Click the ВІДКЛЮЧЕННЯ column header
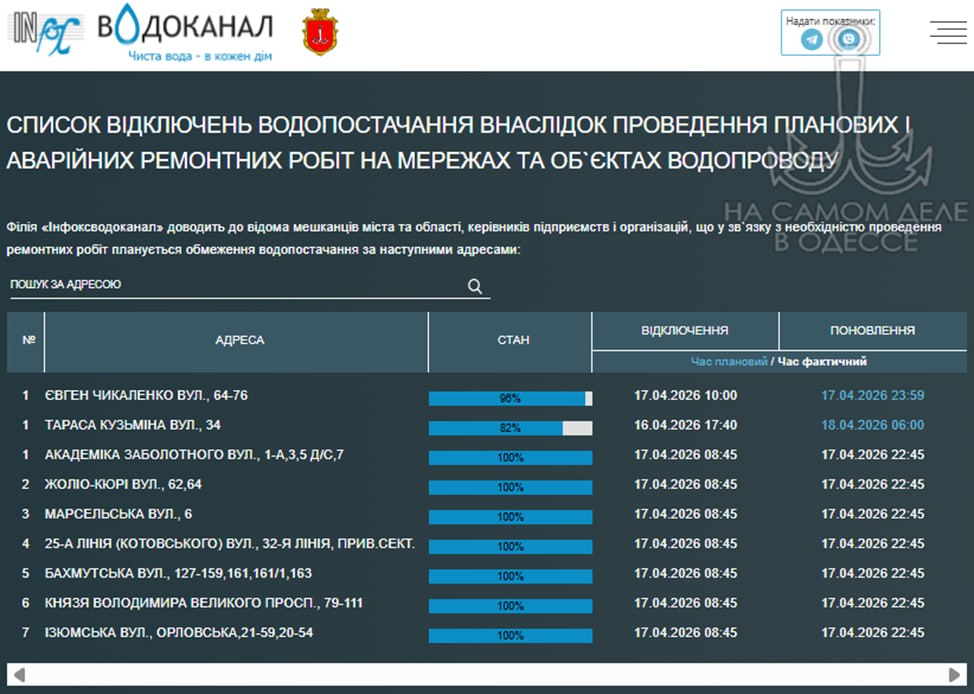Viewport: 974px width, 694px height. point(684,330)
